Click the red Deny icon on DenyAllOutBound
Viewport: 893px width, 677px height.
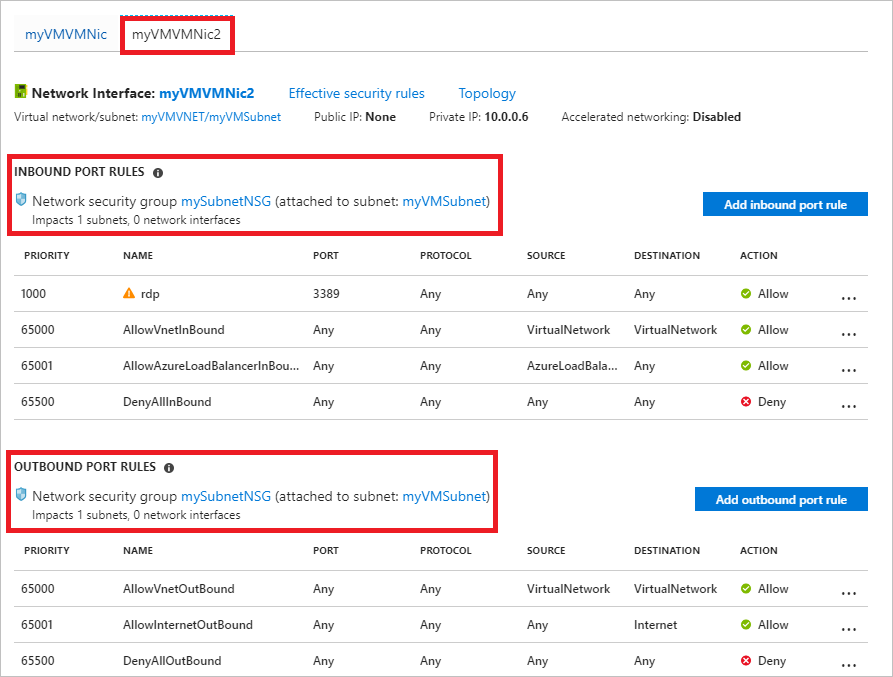tap(748, 660)
